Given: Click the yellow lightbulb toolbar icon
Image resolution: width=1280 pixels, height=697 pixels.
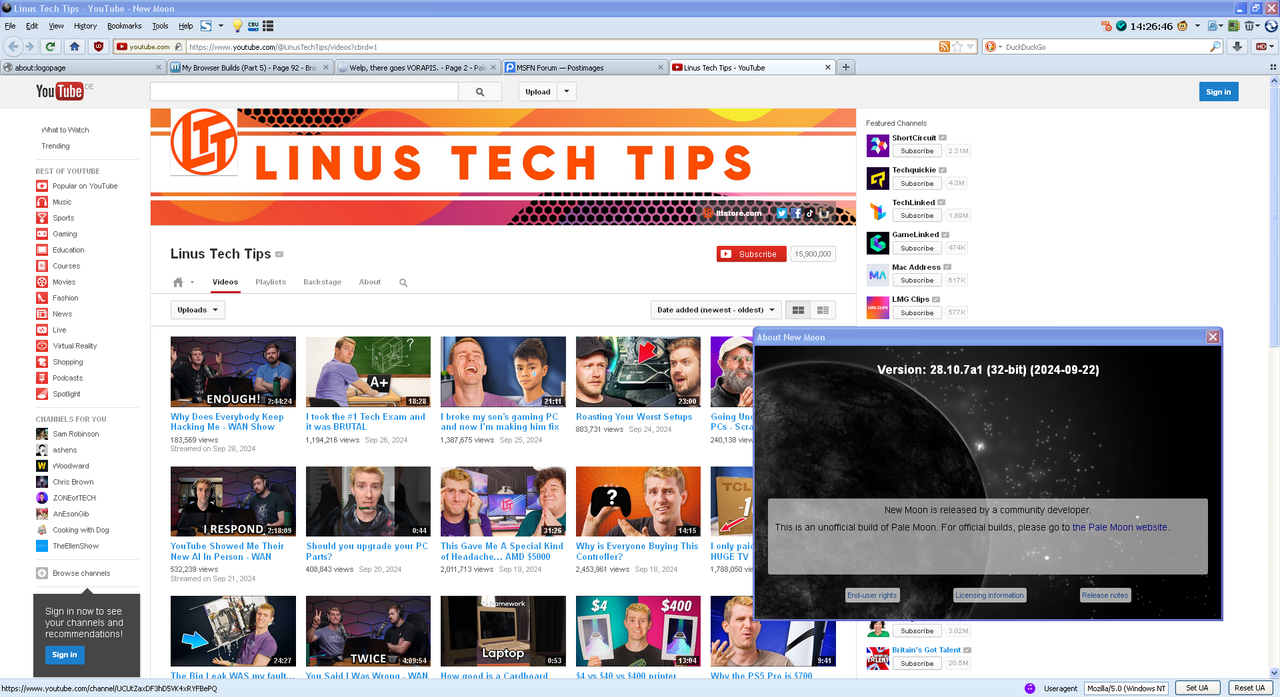Looking at the screenshot, I should (x=237, y=25).
